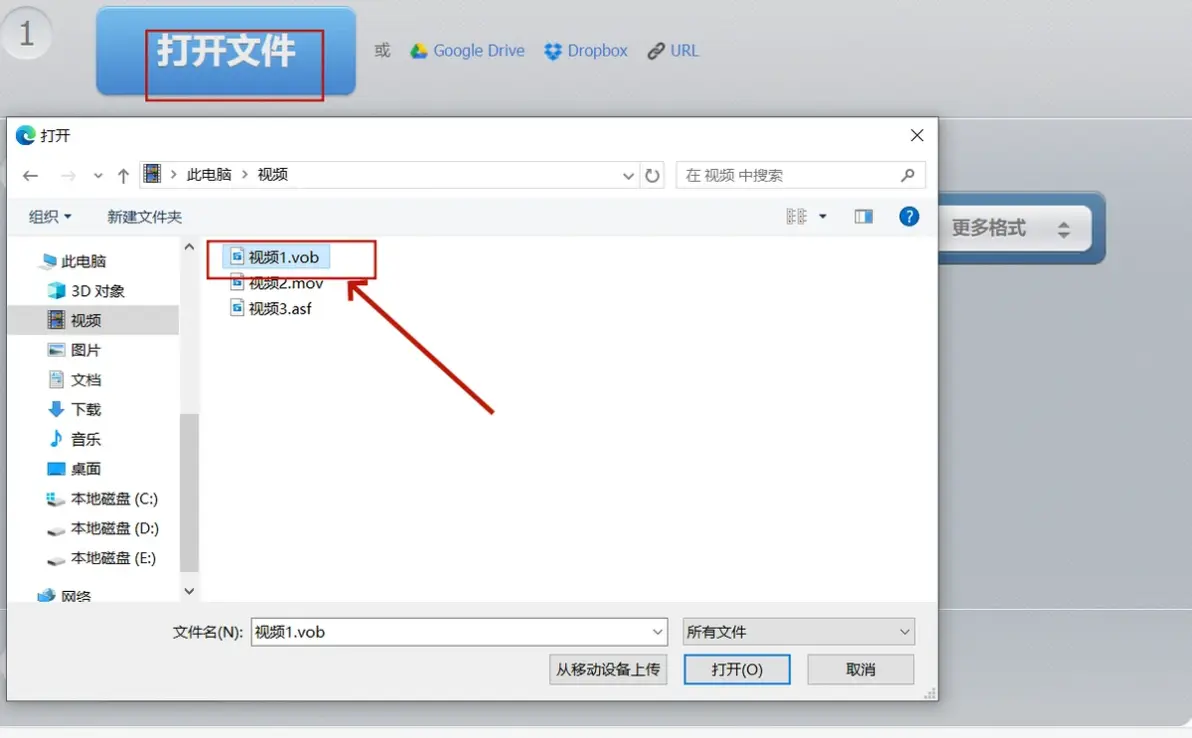Open the 组织 menu
Image resolution: width=1192 pixels, height=738 pixels.
point(50,217)
